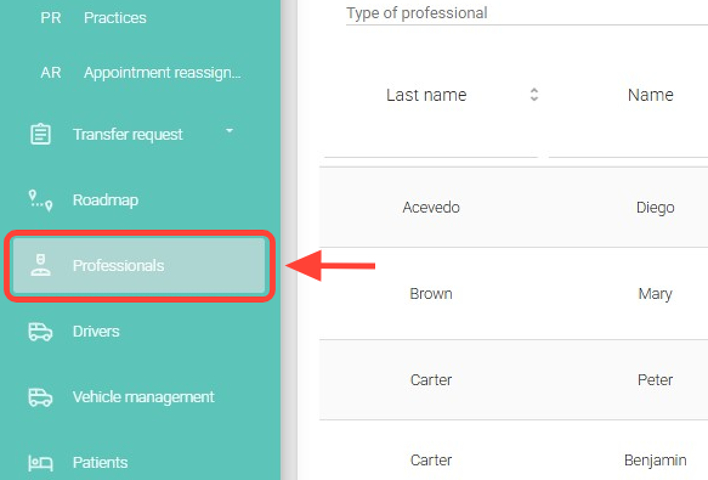Select the Brown Mary row
The height and width of the screenshot is (480, 708).
tap(514, 294)
